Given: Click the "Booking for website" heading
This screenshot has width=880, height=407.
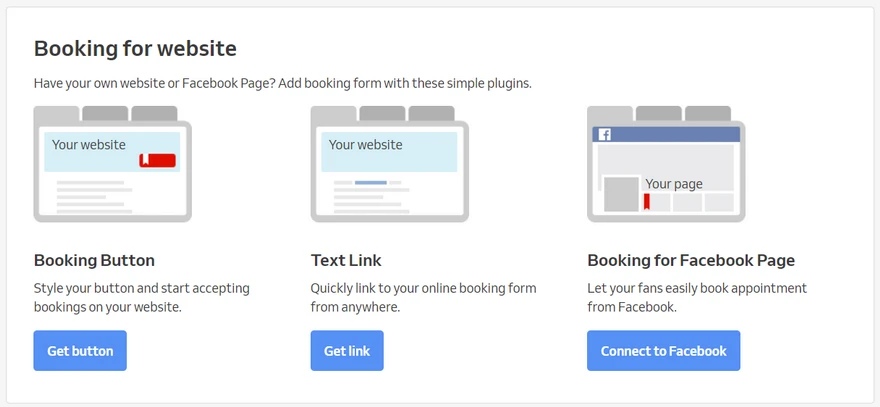Looking at the screenshot, I should coord(135,48).
